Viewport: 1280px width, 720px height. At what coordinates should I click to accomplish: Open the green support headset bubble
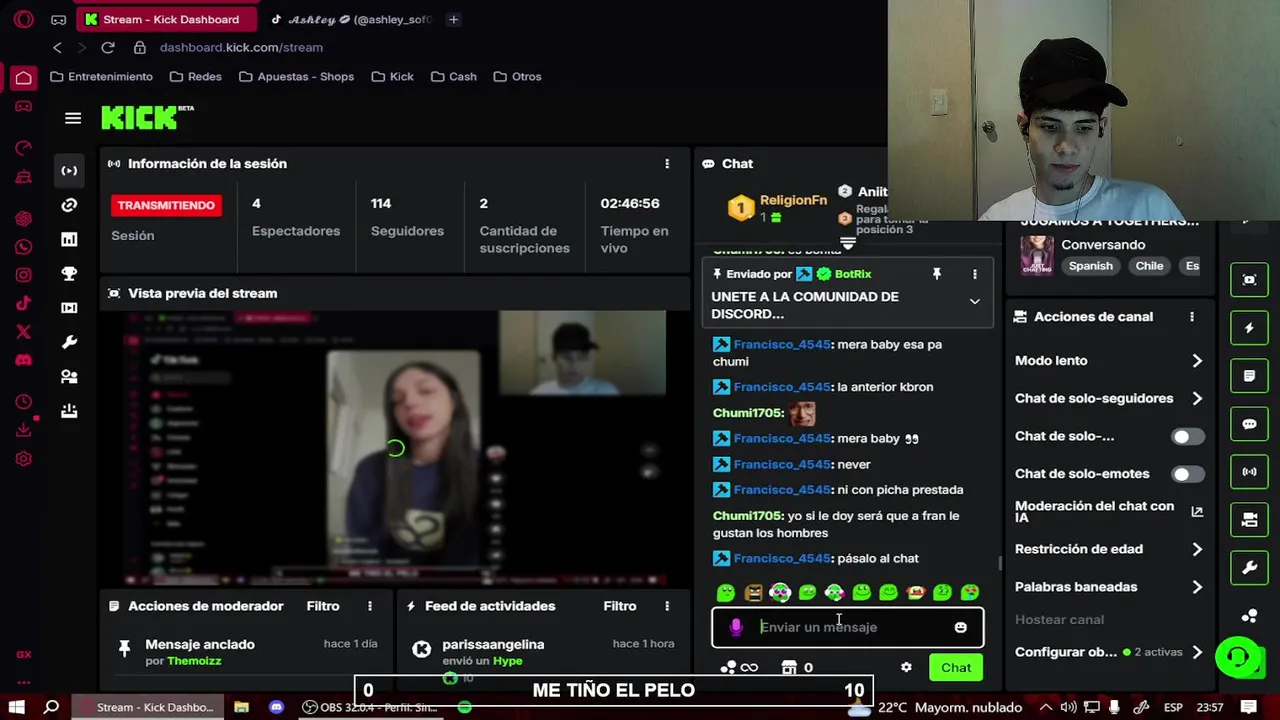click(x=1237, y=657)
